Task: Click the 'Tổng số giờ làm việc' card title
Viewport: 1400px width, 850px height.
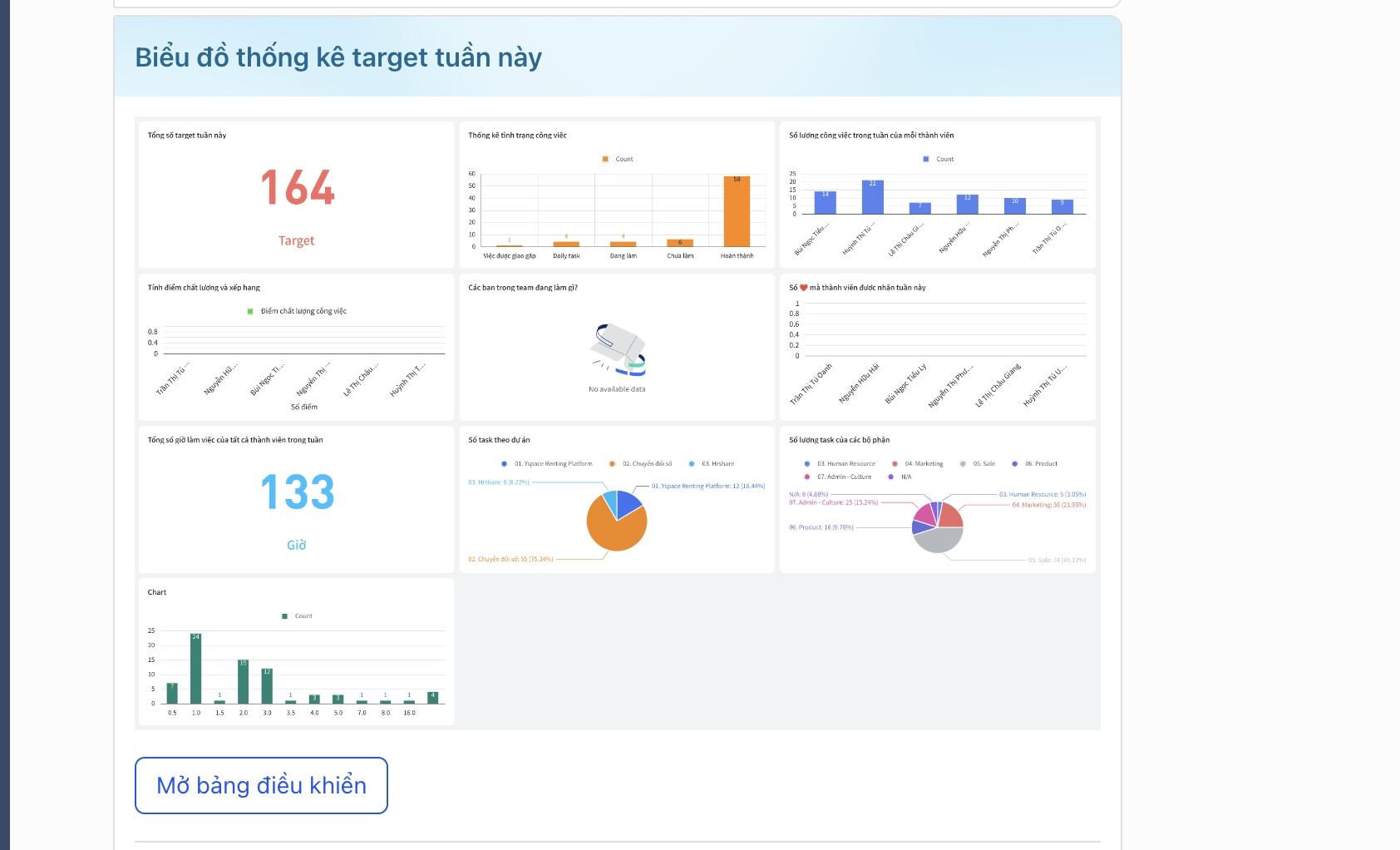Action: tap(235, 440)
